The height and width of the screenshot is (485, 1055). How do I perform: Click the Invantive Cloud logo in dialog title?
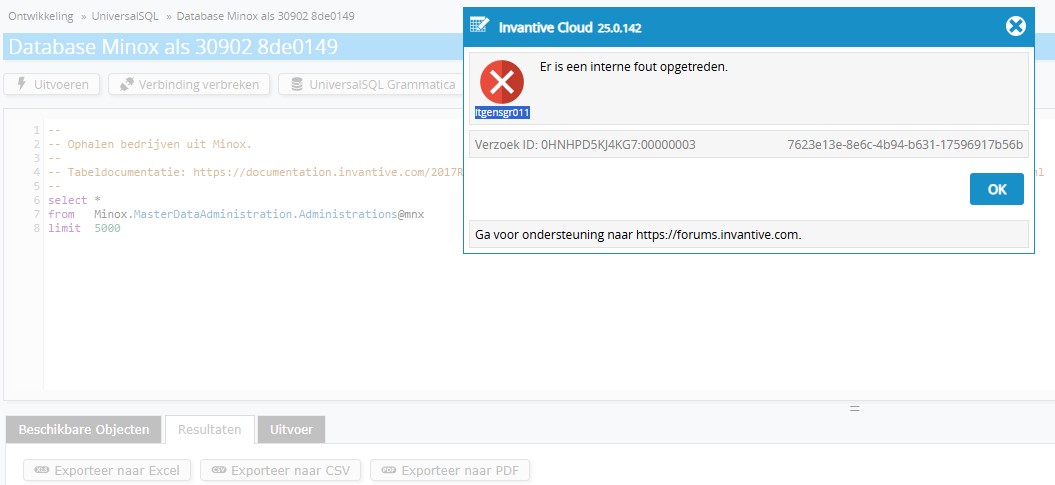click(x=480, y=27)
